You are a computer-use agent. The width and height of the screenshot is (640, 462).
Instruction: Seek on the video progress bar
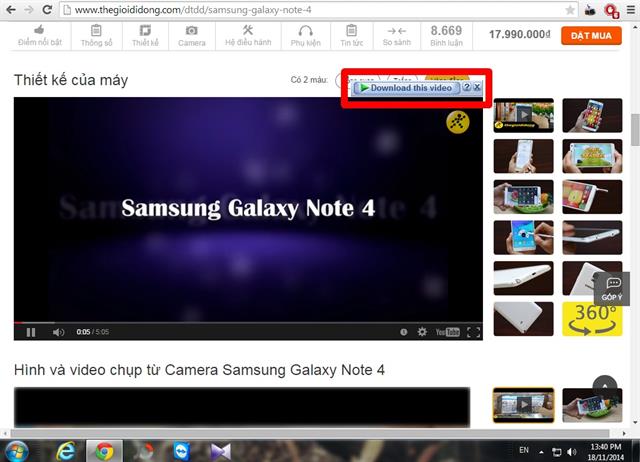click(248, 322)
